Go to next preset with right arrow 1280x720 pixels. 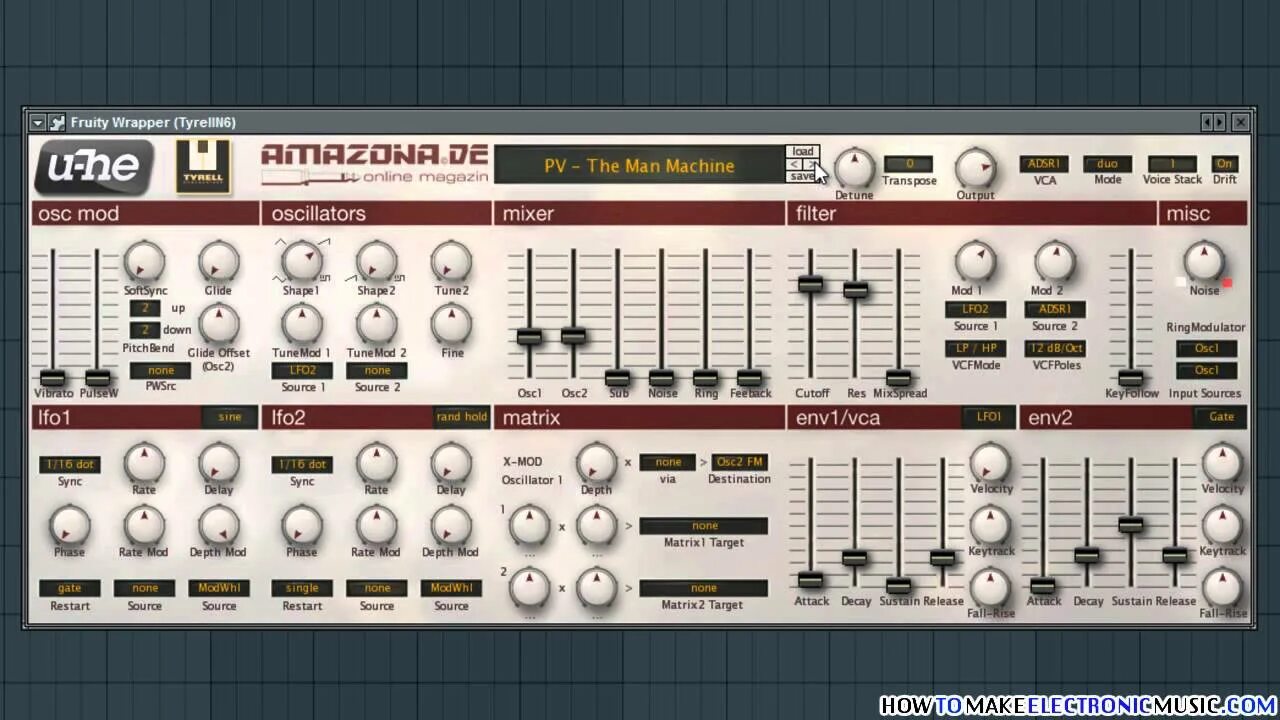pyautogui.click(x=811, y=164)
